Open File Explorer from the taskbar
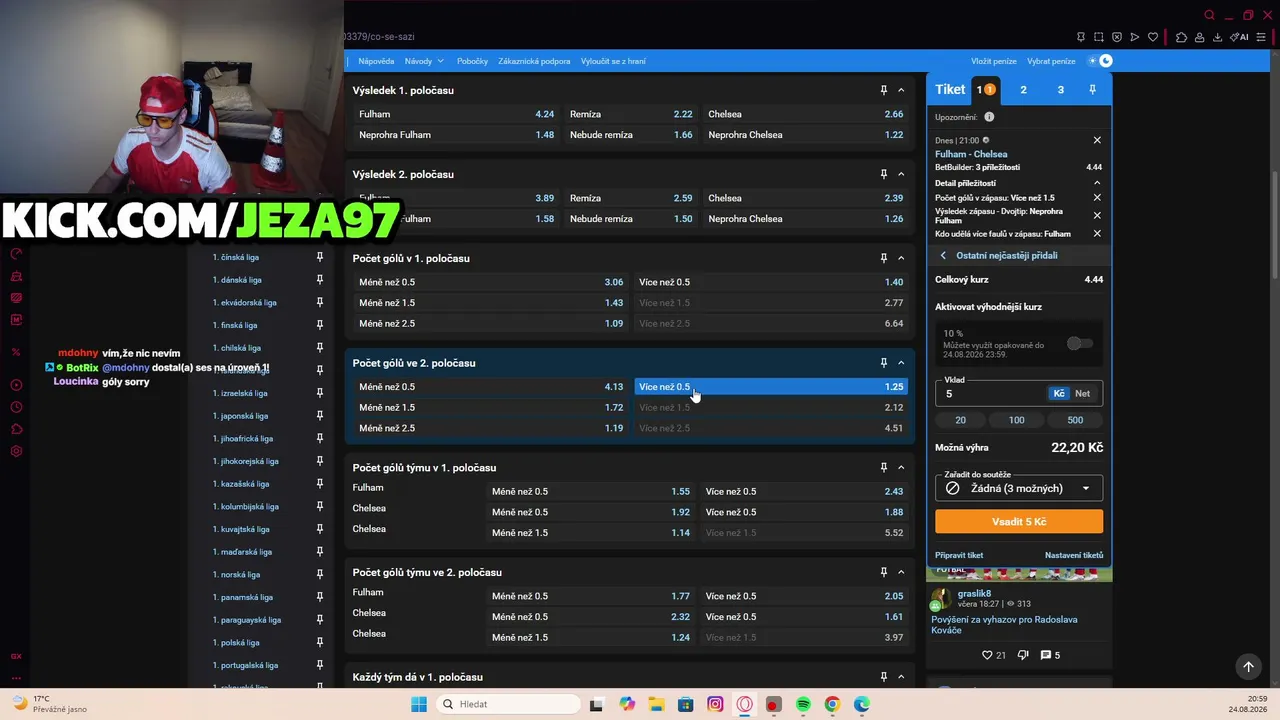The image size is (1280, 720). [x=656, y=704]
